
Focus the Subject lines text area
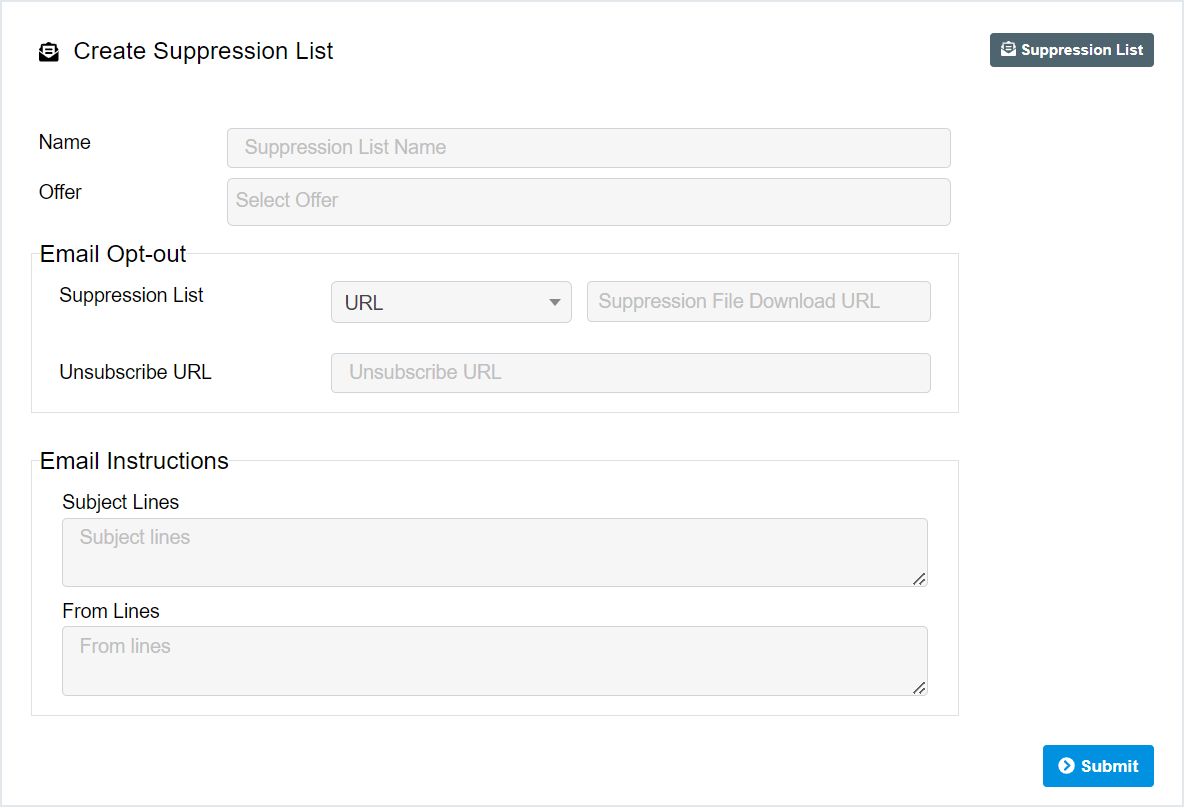[x=494, y=552]
